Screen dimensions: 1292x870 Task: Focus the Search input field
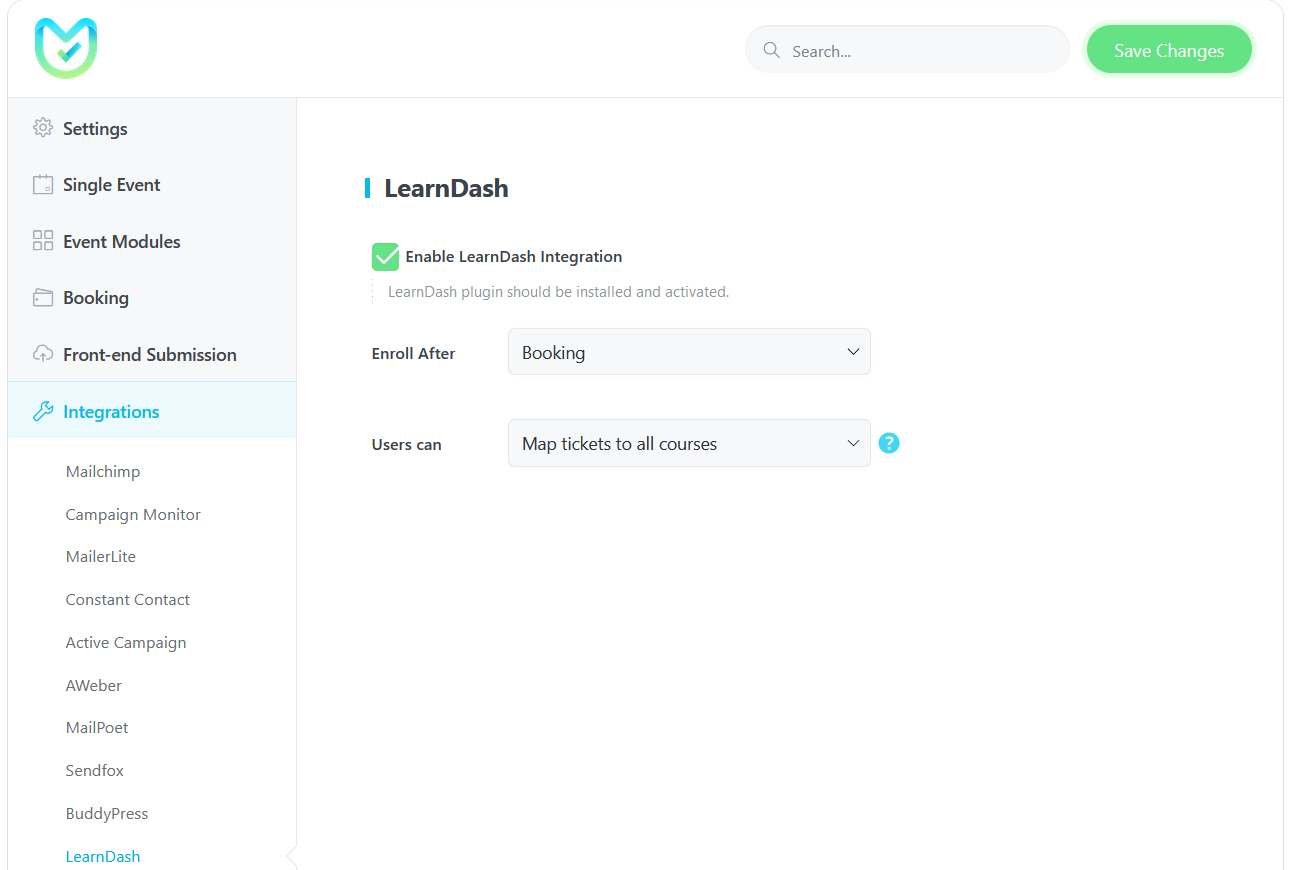908,50
